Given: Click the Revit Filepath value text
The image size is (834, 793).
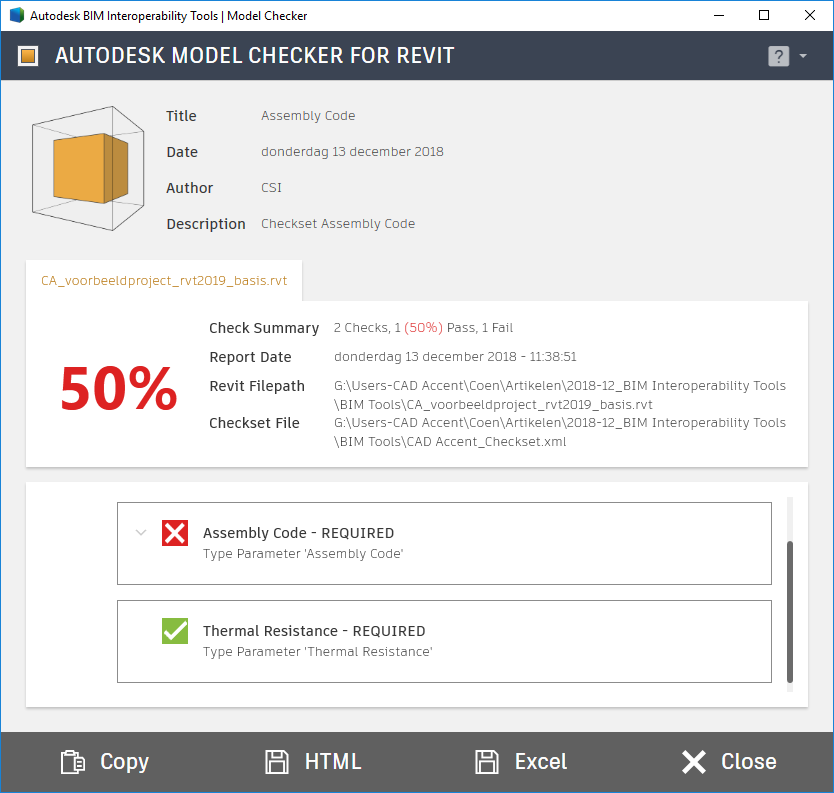Looking at the screenshot, I should 560,395.
